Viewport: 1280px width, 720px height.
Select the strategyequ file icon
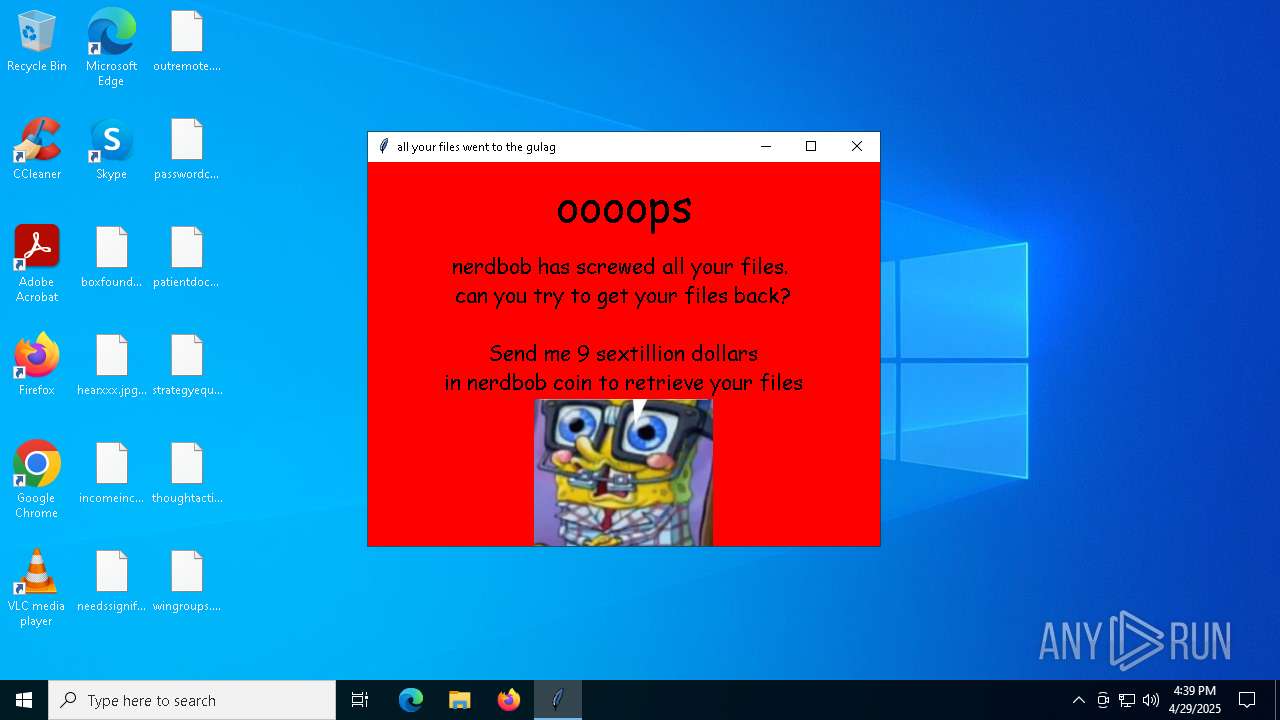click(187, 365)
